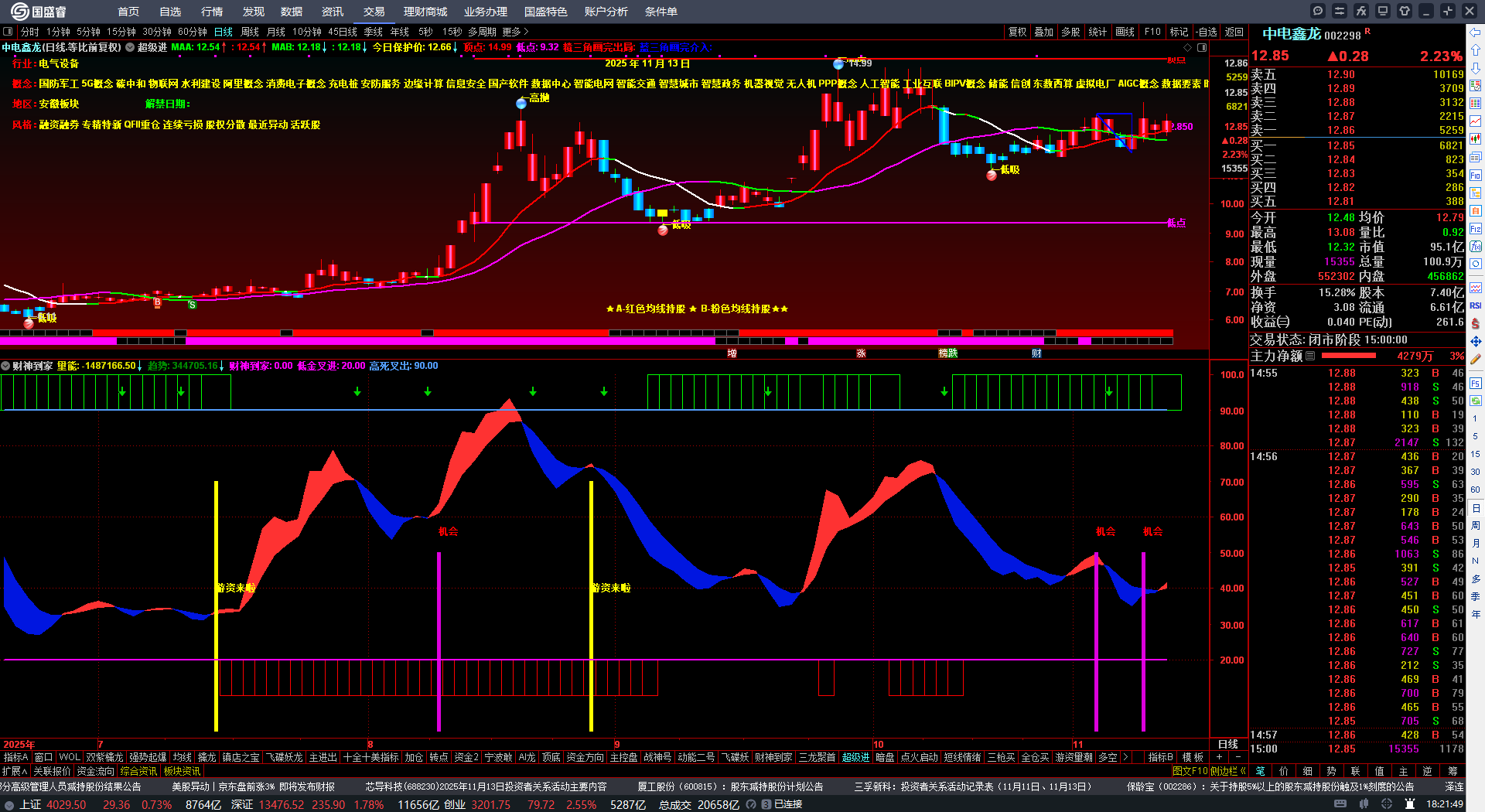Click the skin (shirt) theme icon
This screenshot has height=812, width=1485.
point(1405,11)
